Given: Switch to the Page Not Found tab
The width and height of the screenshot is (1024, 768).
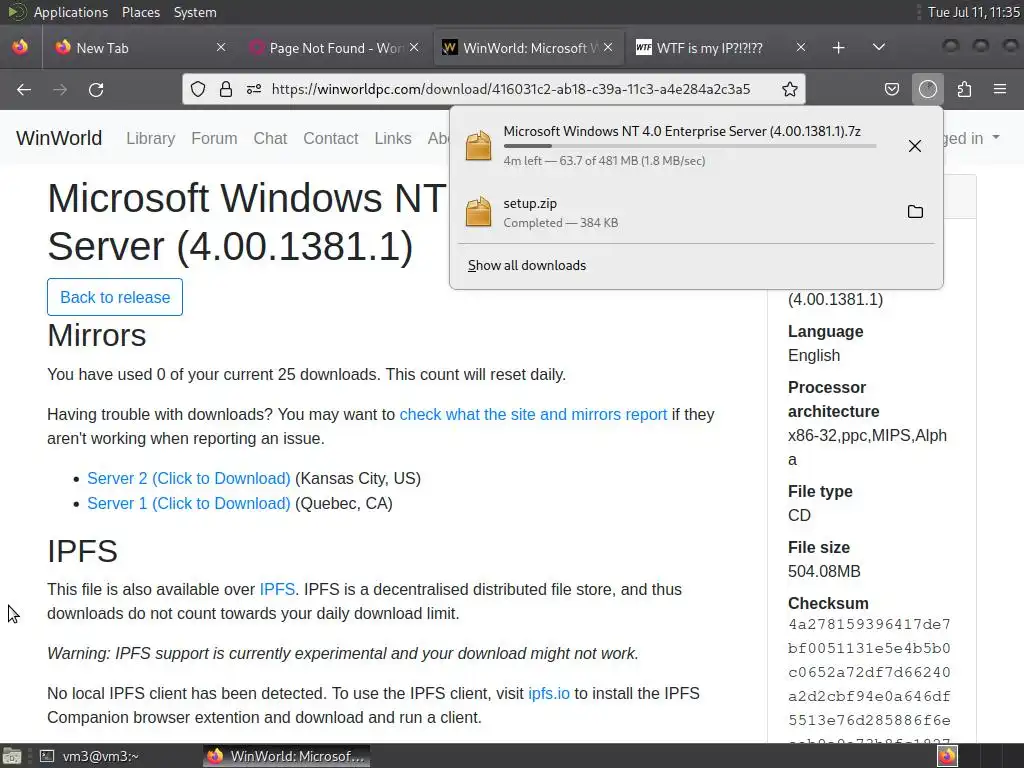Looking at the screenshot, I should pyautogui.click(x=334, y=48).
